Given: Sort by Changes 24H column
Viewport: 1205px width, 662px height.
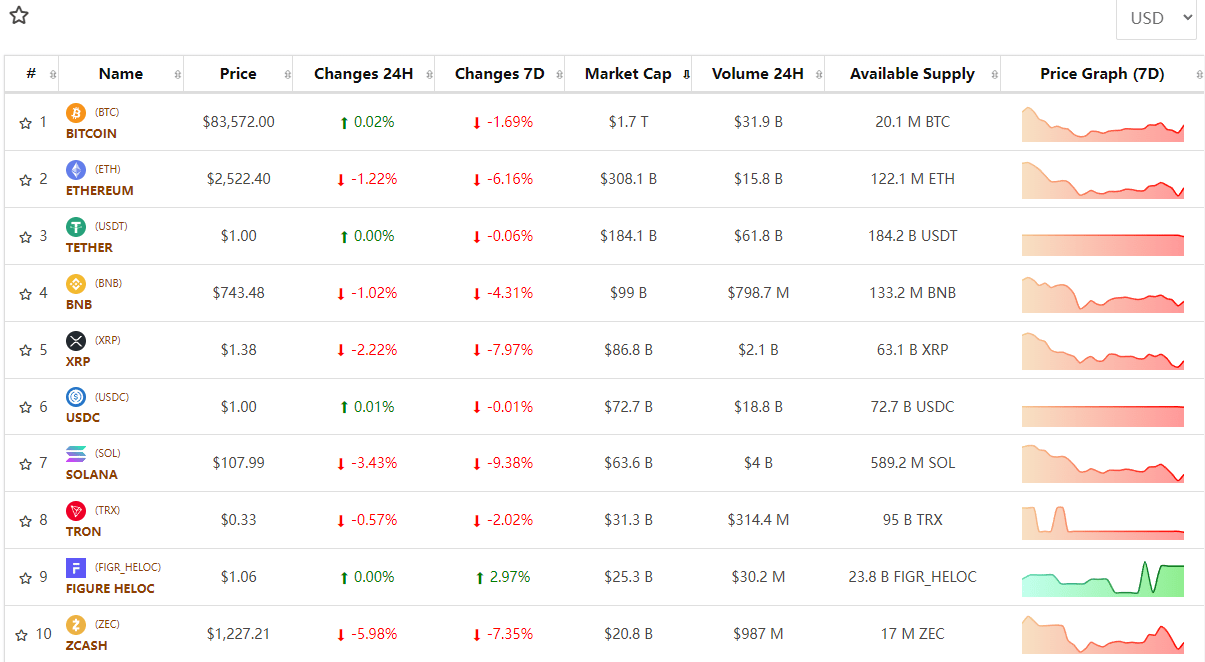Looking at the screenshot, I should pos(363,74).
